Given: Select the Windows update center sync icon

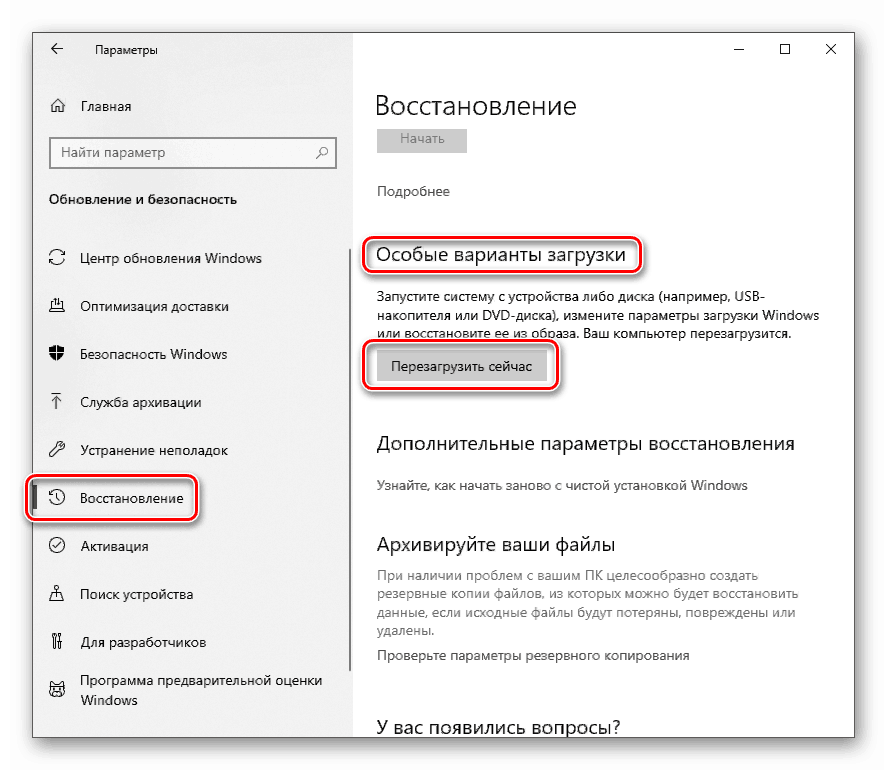Looking at the screenshot, I should (x=57, y=258).
